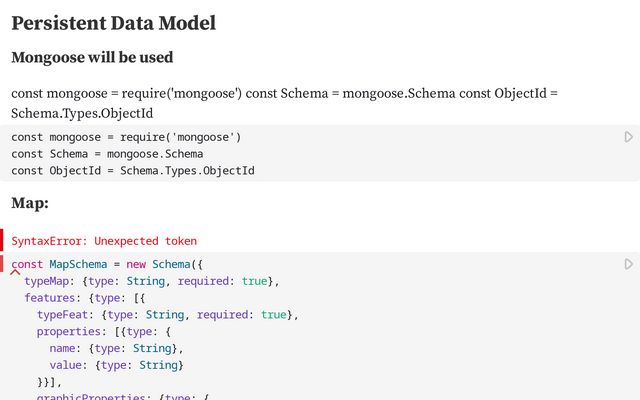Click the Persistent Data Model heading
640x400 pixels.
(113, 23)
